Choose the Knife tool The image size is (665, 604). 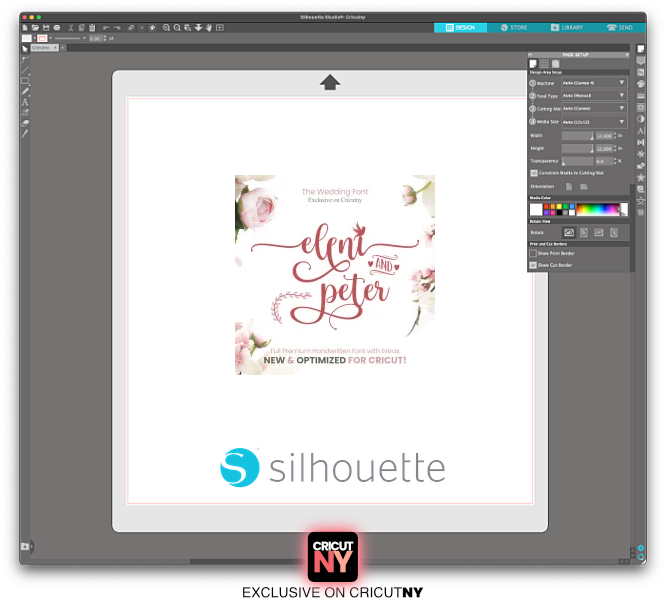coord(25,134)
